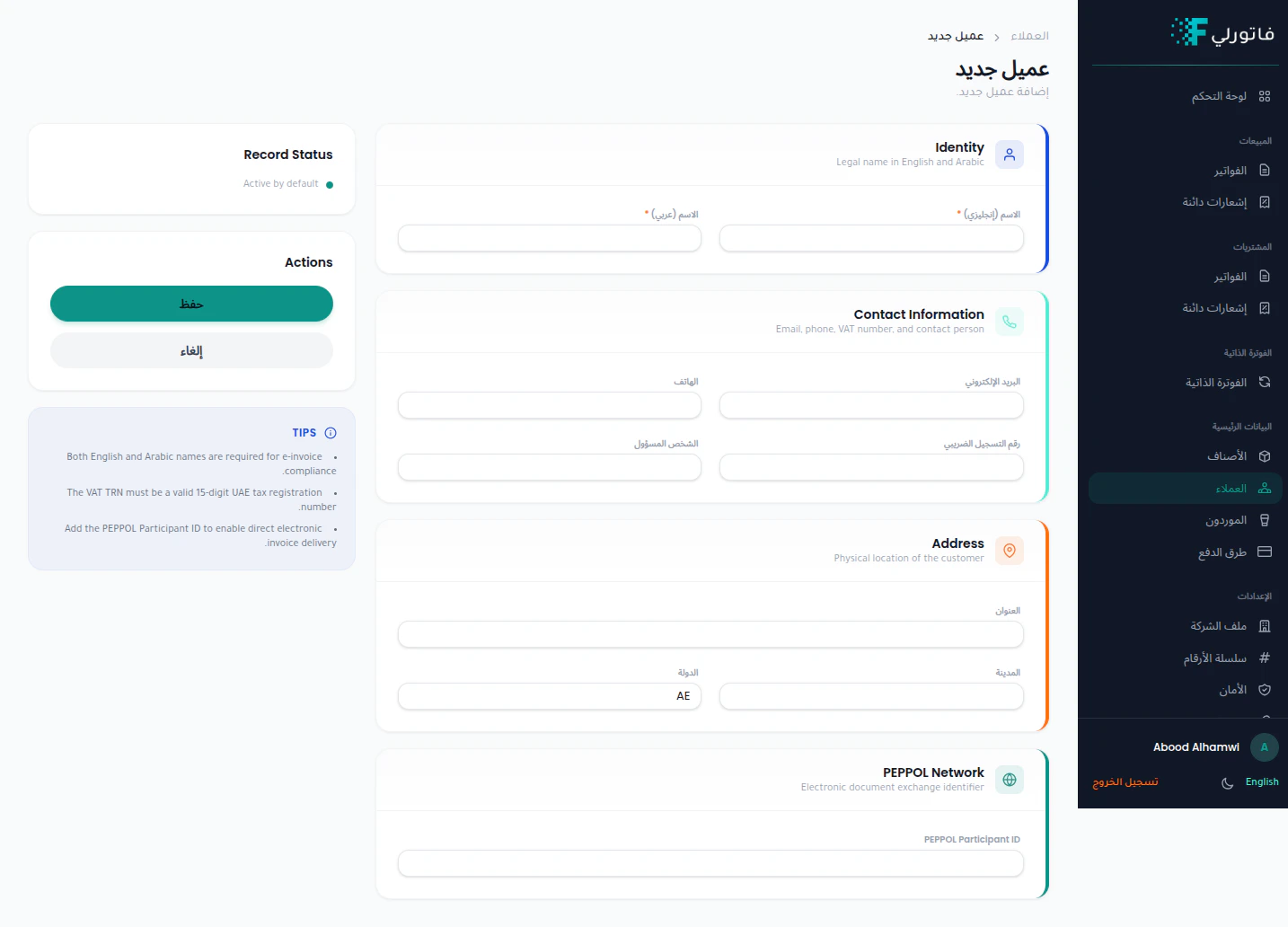Open لوحة التحكم menu item
The width and height of the screenshot is (1288, 927).
click(1186, 96)
